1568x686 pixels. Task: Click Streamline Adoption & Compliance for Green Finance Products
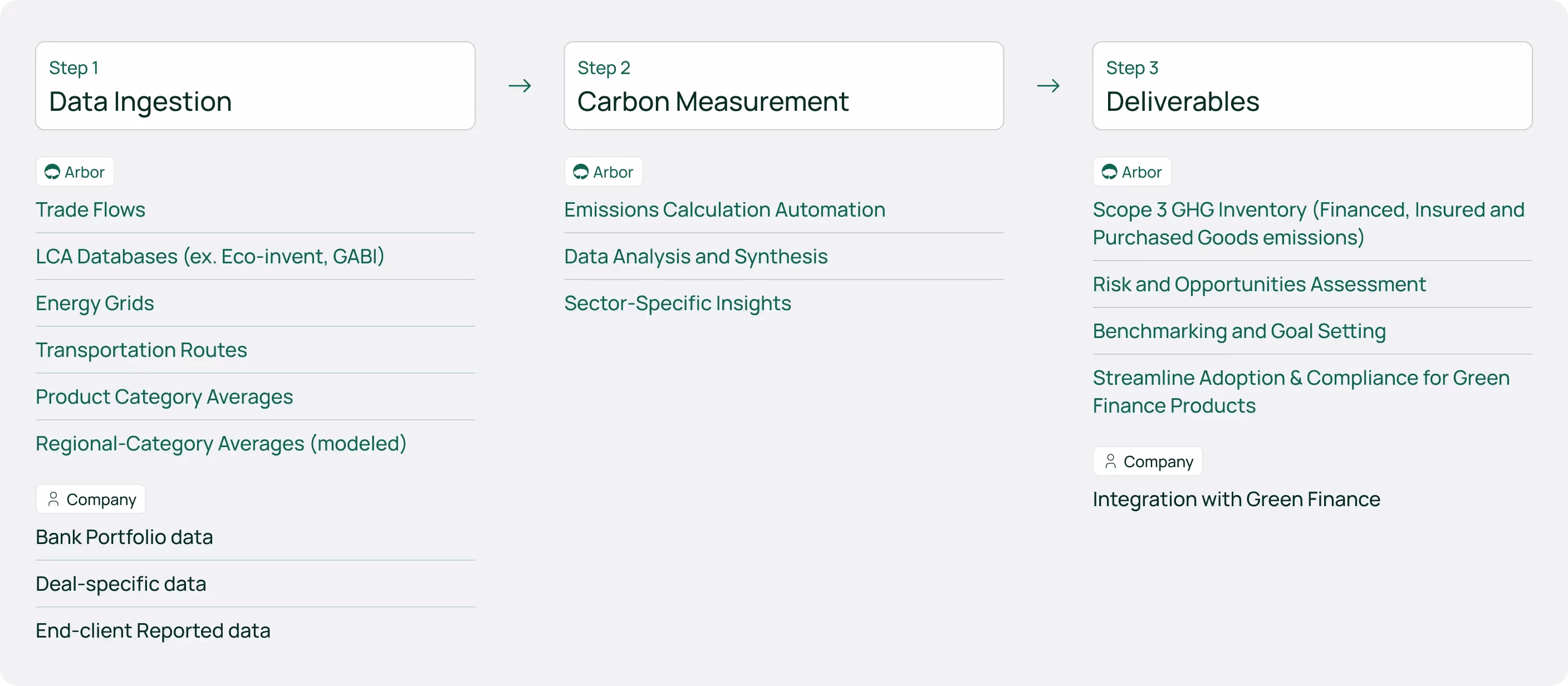(x=1301, y=391)
